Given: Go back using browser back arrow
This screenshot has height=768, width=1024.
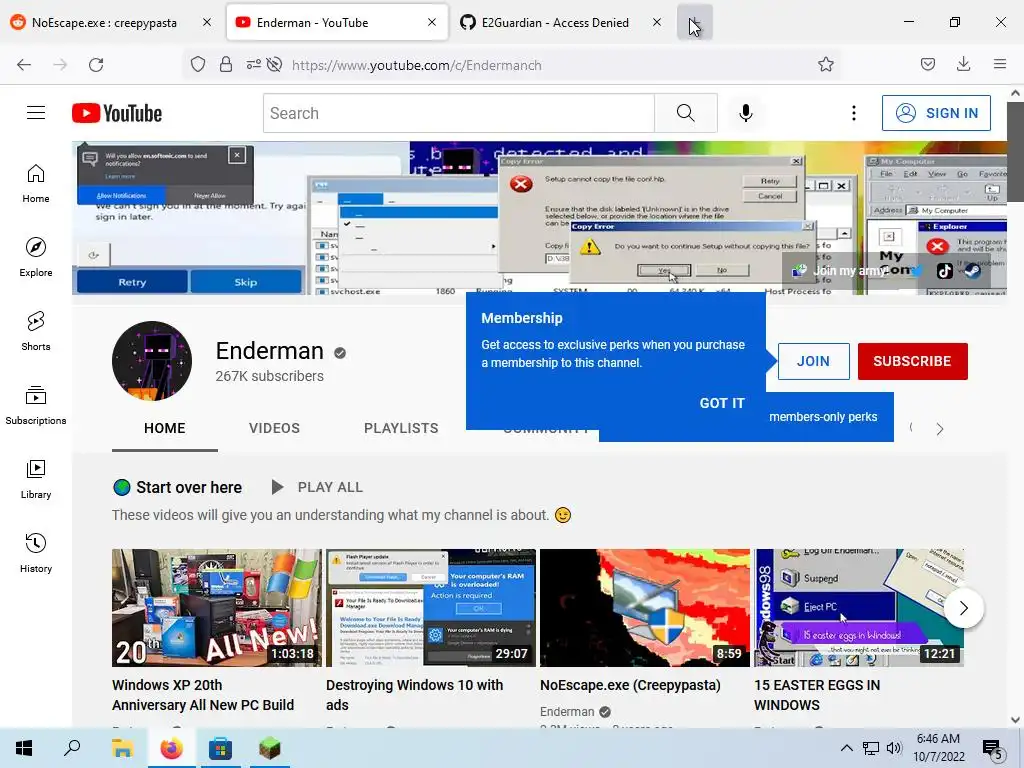Looking at the screenshot, I should 24,65.
